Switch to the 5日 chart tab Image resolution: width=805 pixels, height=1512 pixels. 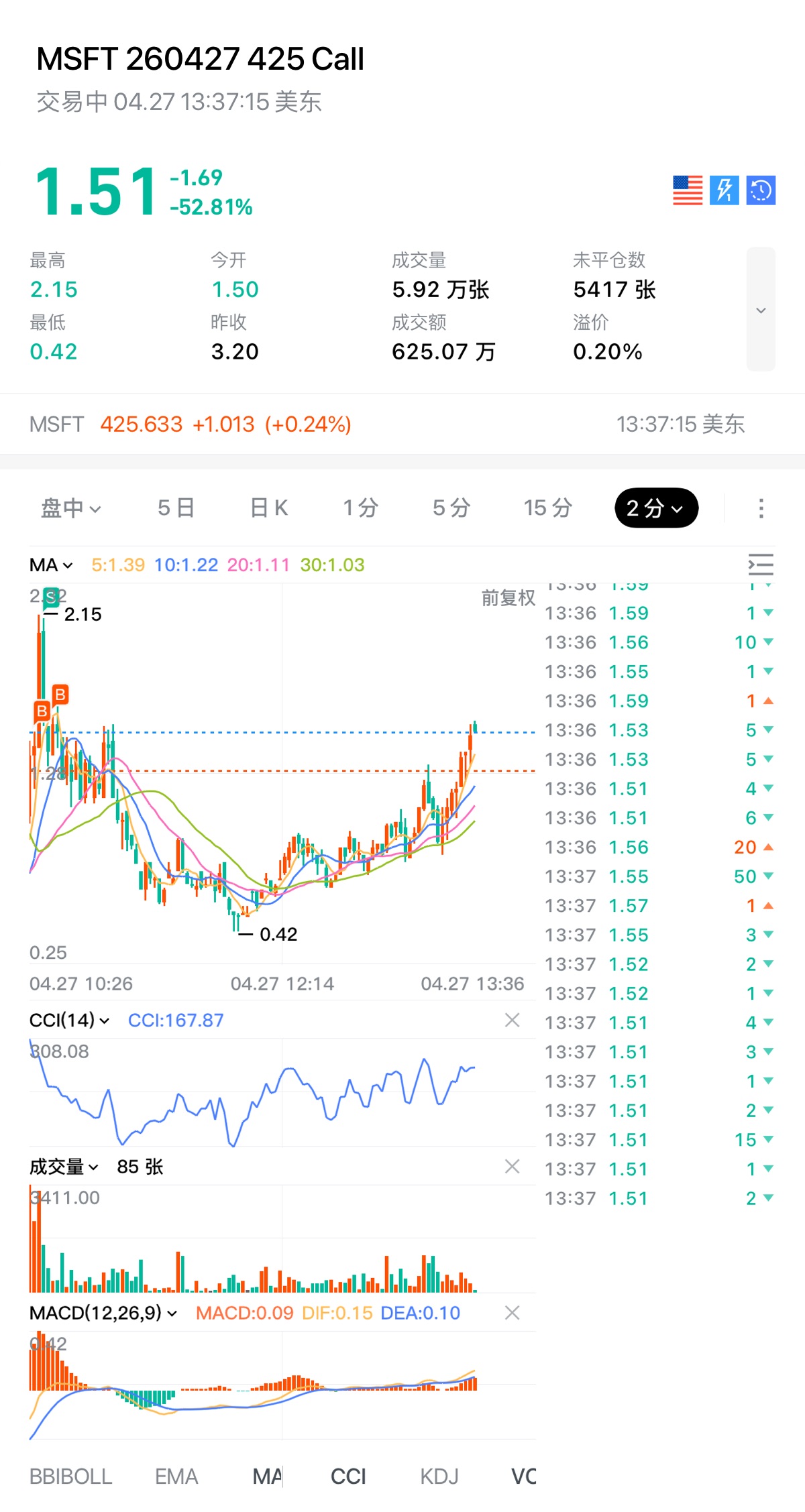click(x=176, y=508)
